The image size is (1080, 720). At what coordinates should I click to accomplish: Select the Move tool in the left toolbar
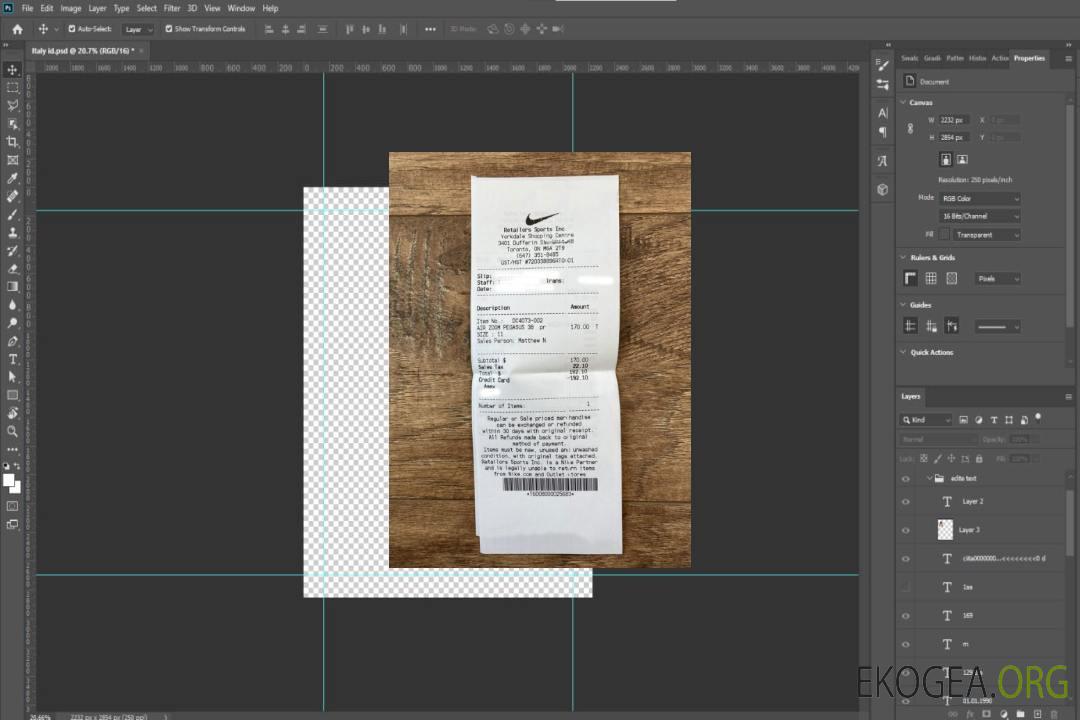[12, 70]
